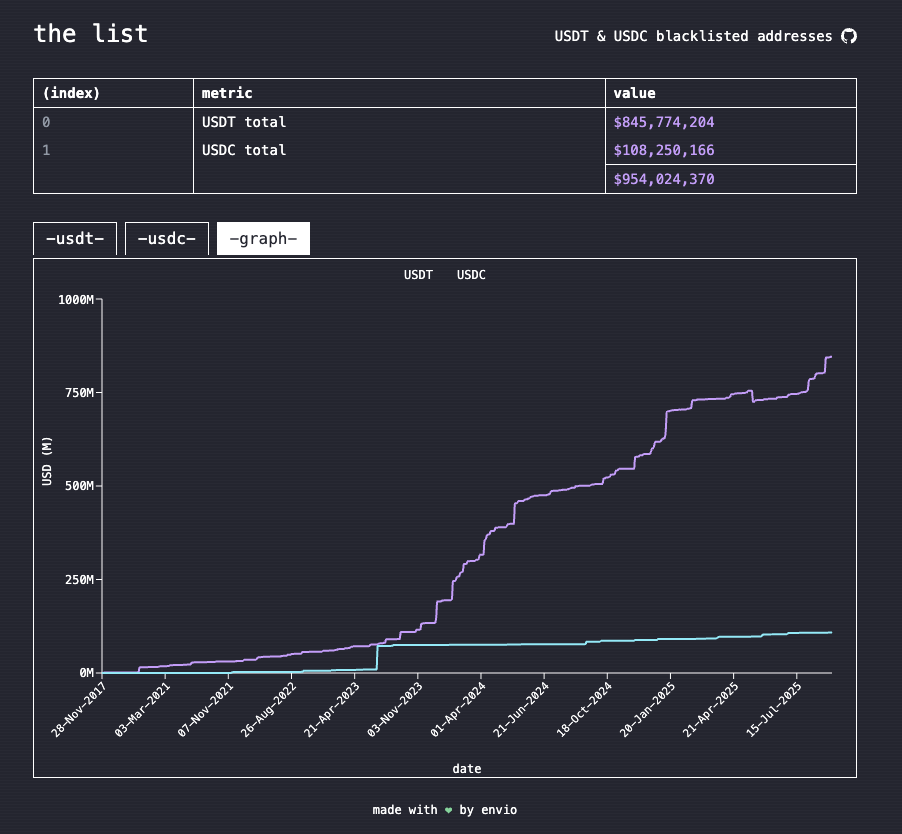Select the -graph- tab
The width and height of the screenshot is (902, 834).
[x=263, y=239]
